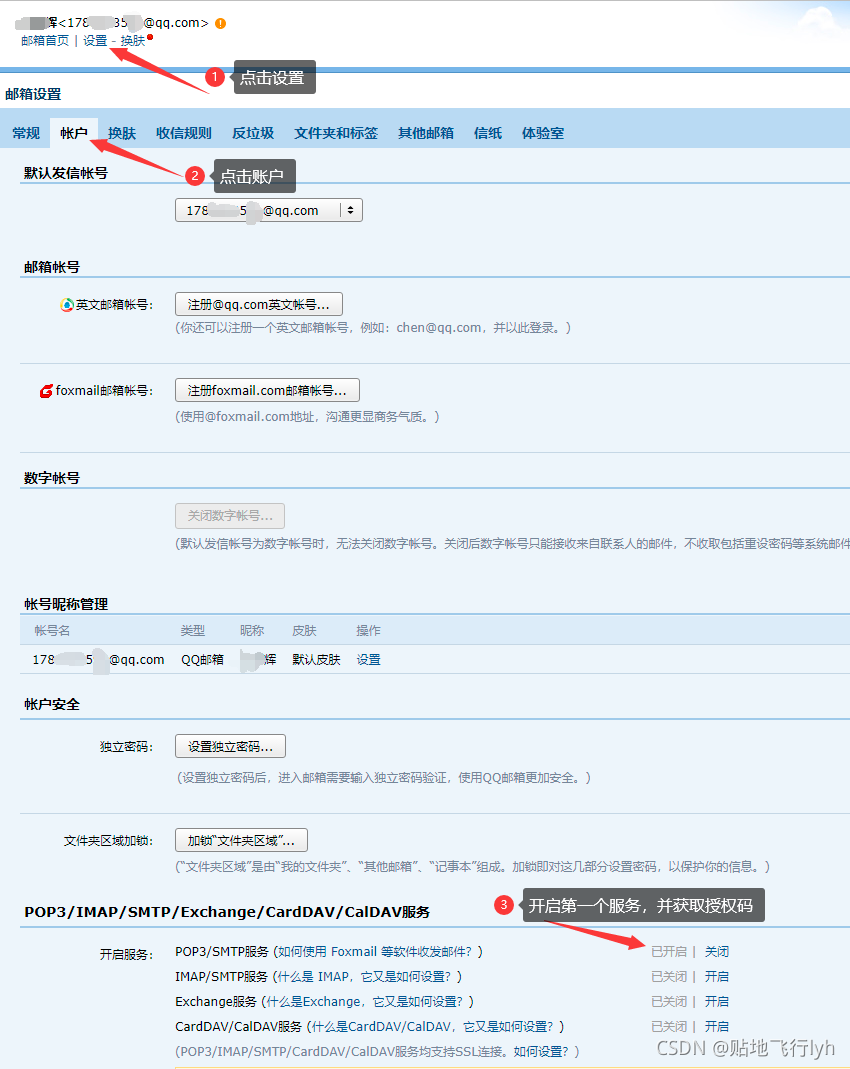Open 如何使用 Foxmail 等软件收发邮件 help link
The height and width of the screenshot is (1069, 850).
375,952
